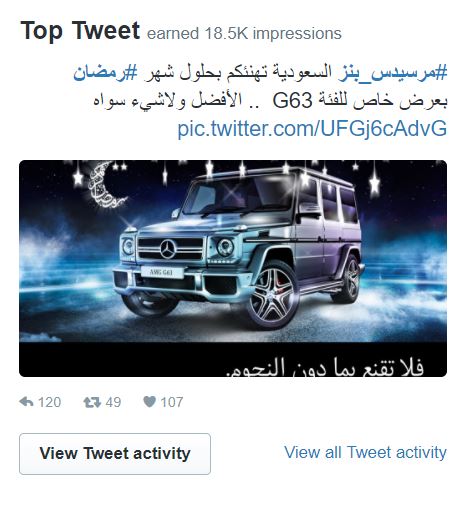Click the Top Tweet heading

(x=80, y=31)
